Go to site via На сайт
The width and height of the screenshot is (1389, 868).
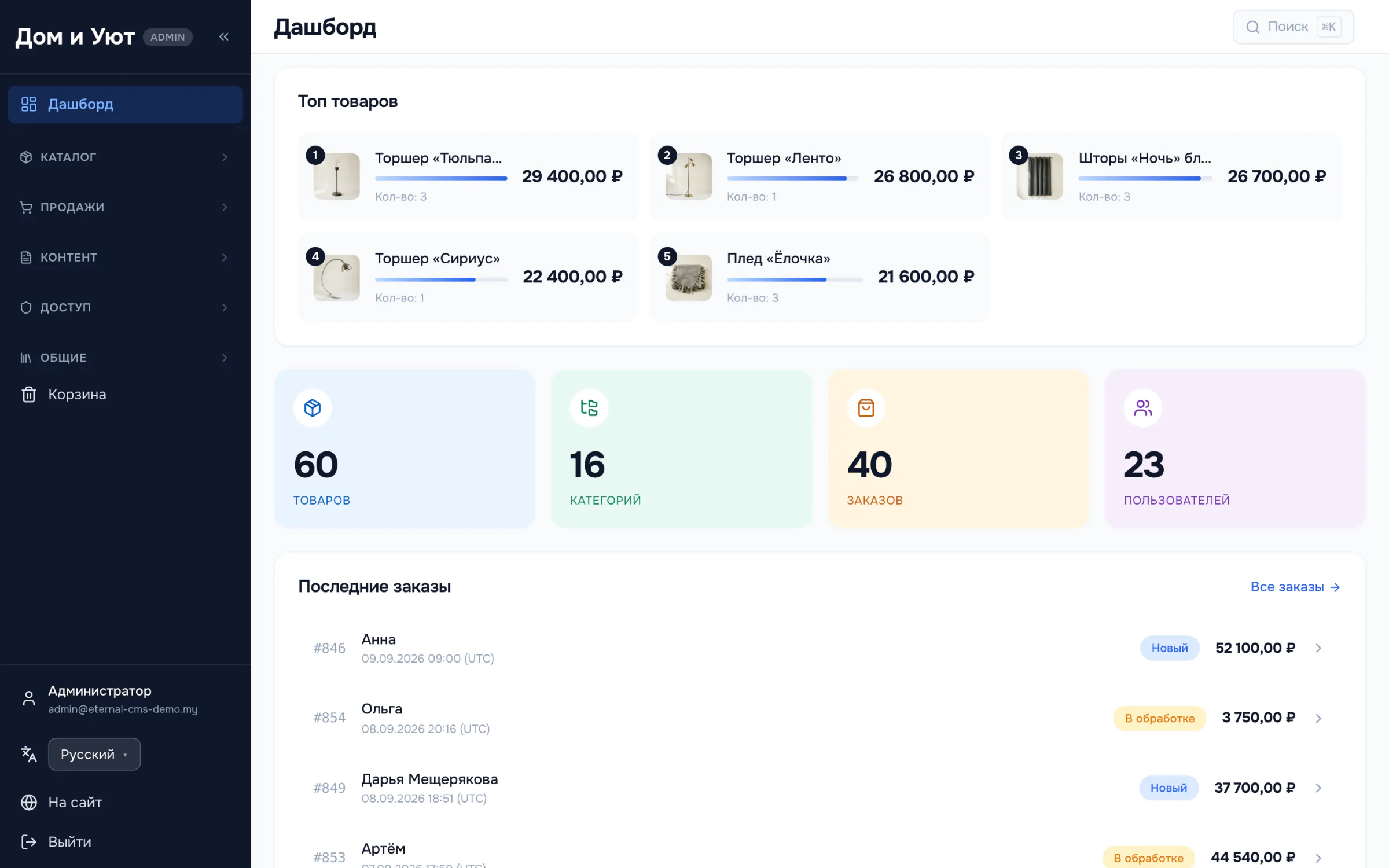point(75,802)
